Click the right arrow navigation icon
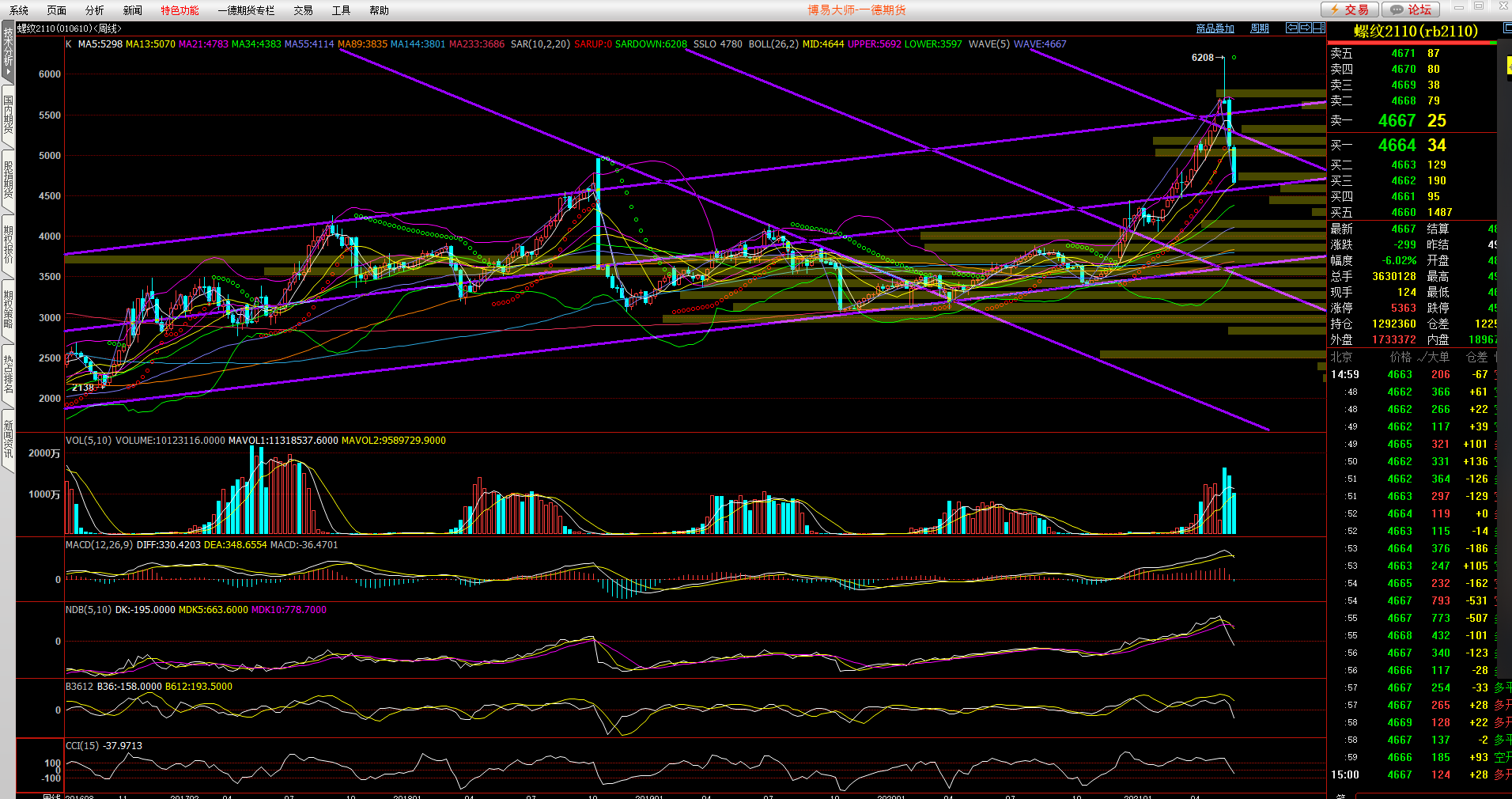Screen dimensions: 1512x799 pos(1306,28)
